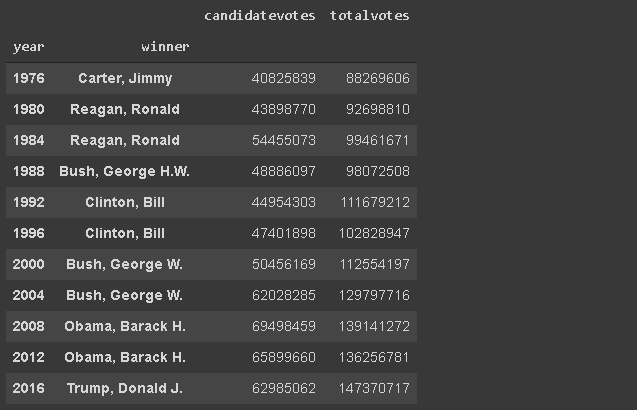637x410 pixels.
Task: Click candidate votes value 62028285
Action: click(x=285, y=295)
